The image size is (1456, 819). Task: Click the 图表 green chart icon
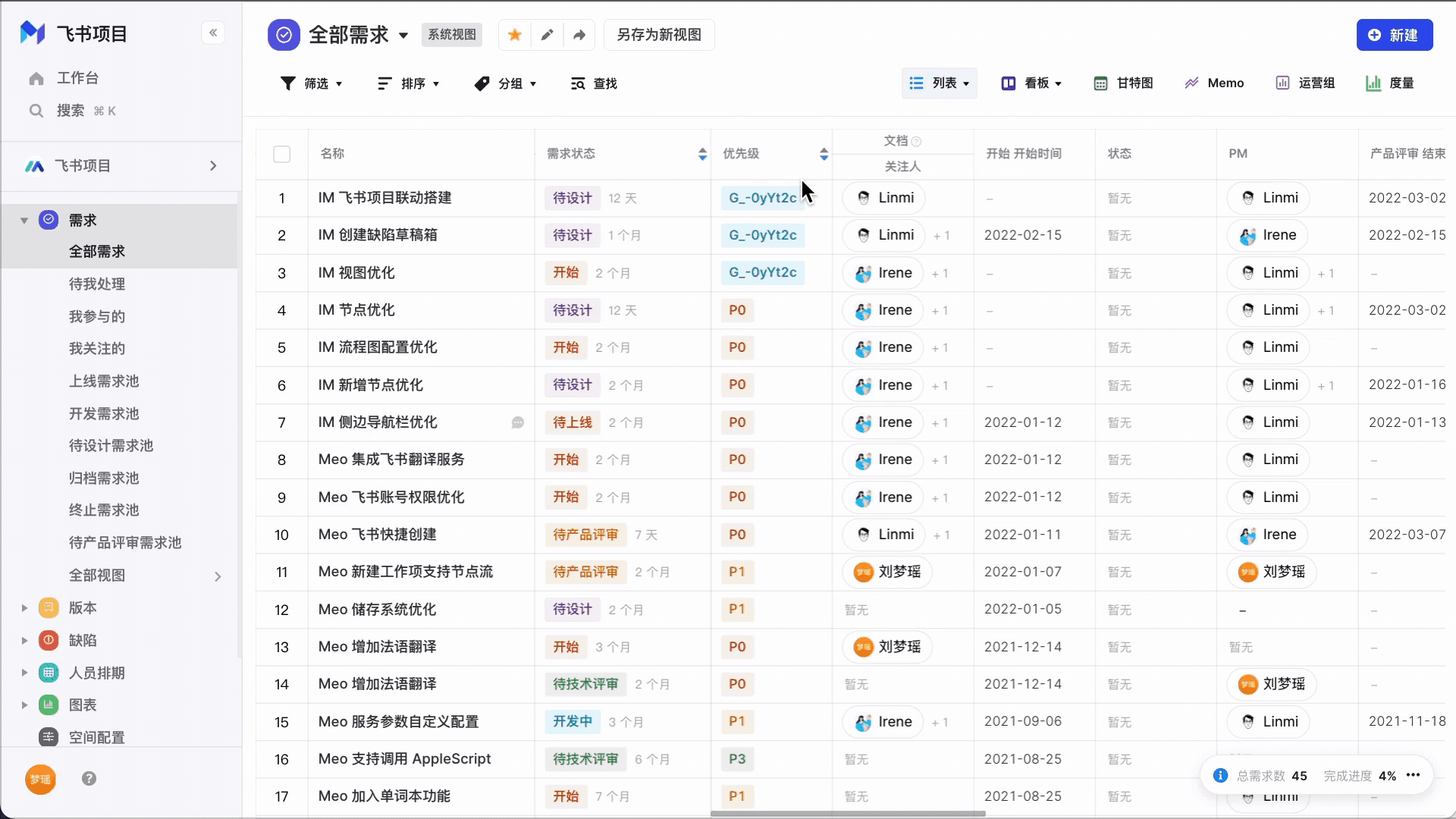pos(49,704)
